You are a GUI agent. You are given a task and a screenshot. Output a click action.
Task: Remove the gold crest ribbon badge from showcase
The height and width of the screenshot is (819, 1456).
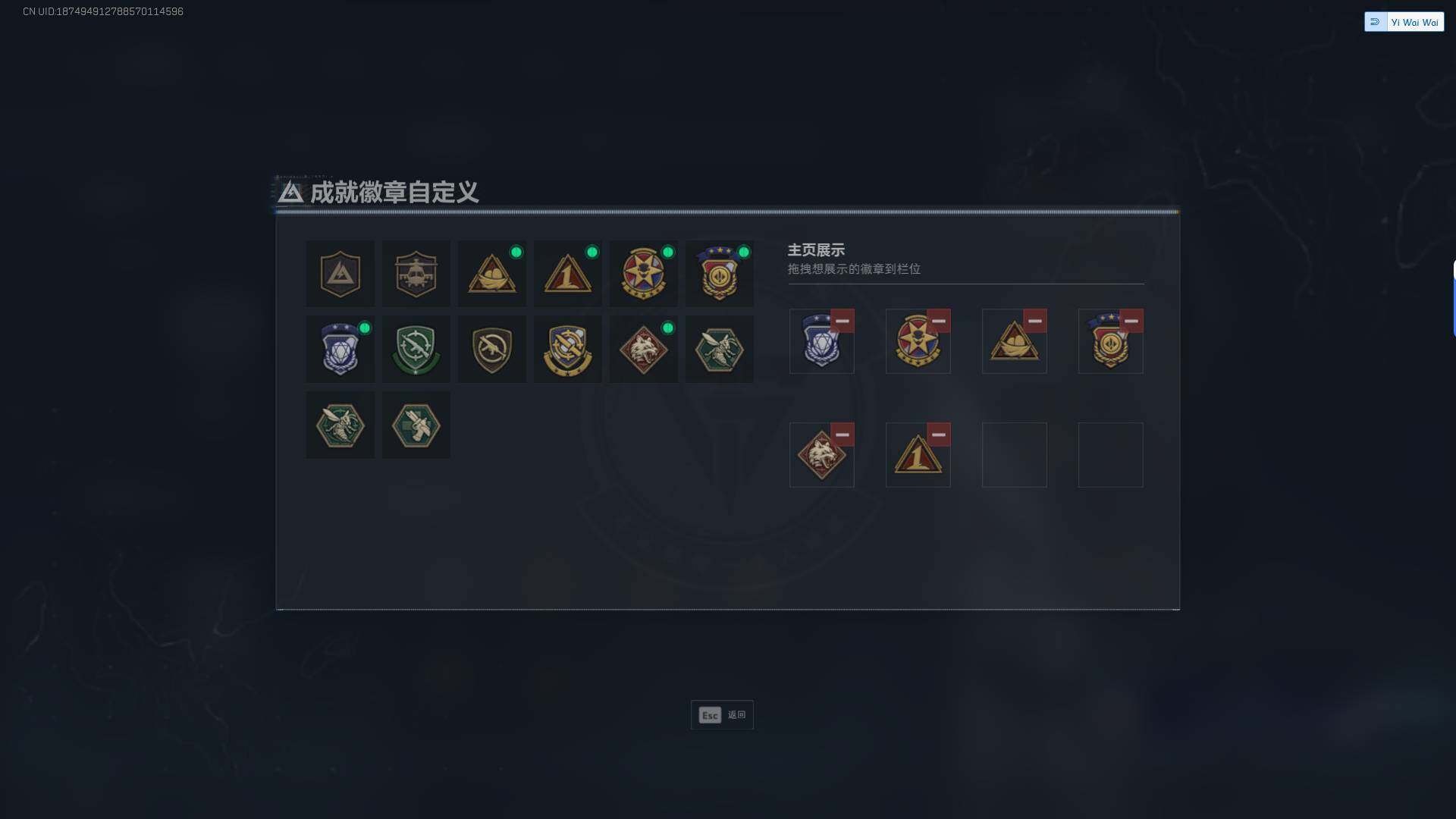click(1131, 321)
